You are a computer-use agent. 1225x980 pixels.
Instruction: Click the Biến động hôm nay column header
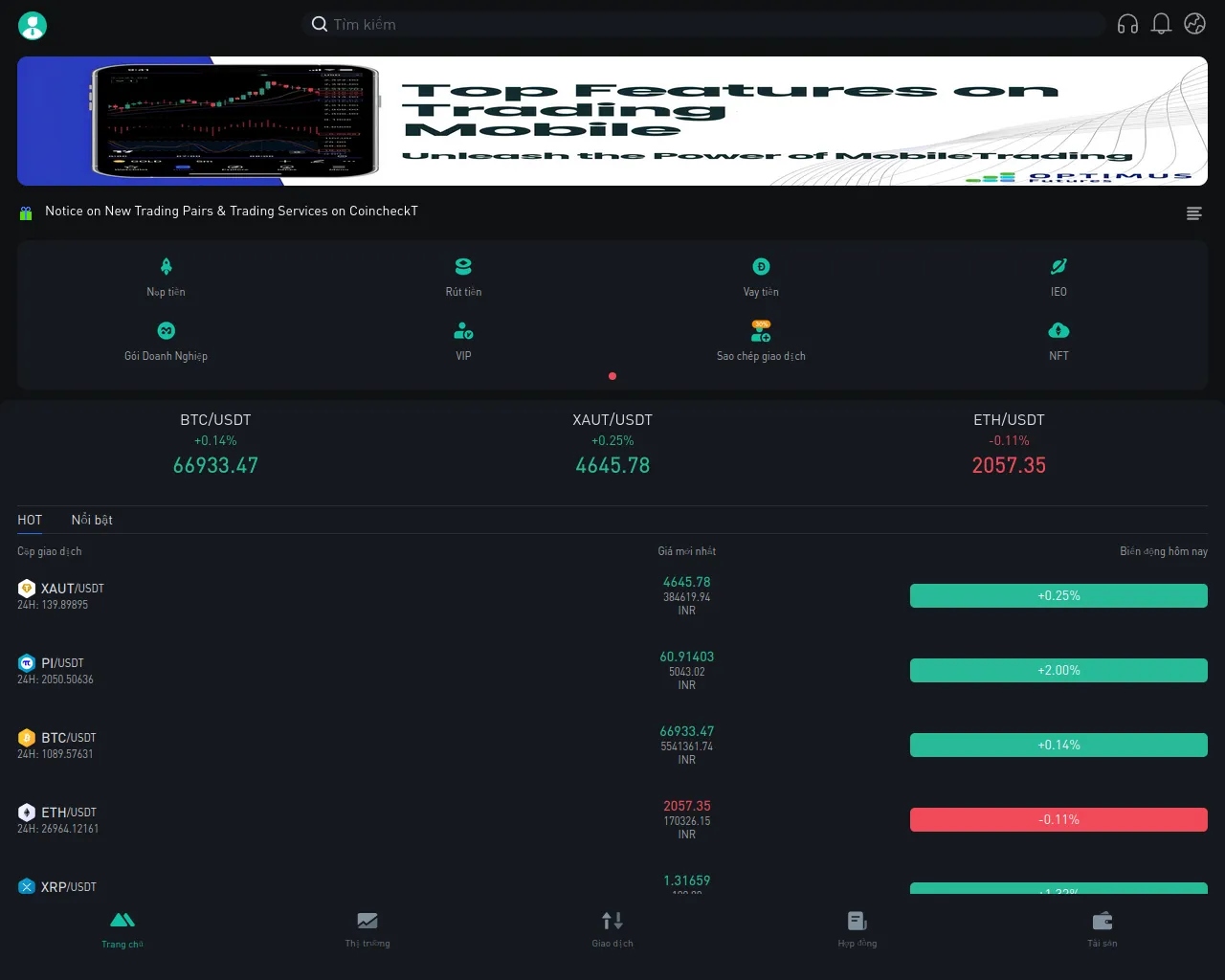1164,551
